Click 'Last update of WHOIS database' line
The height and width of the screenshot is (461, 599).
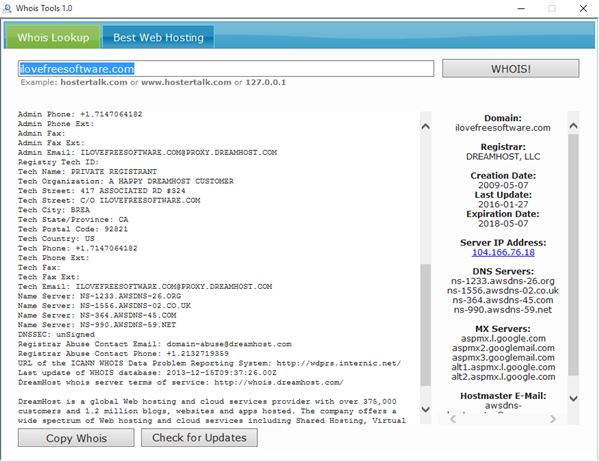tap(147, 373)
